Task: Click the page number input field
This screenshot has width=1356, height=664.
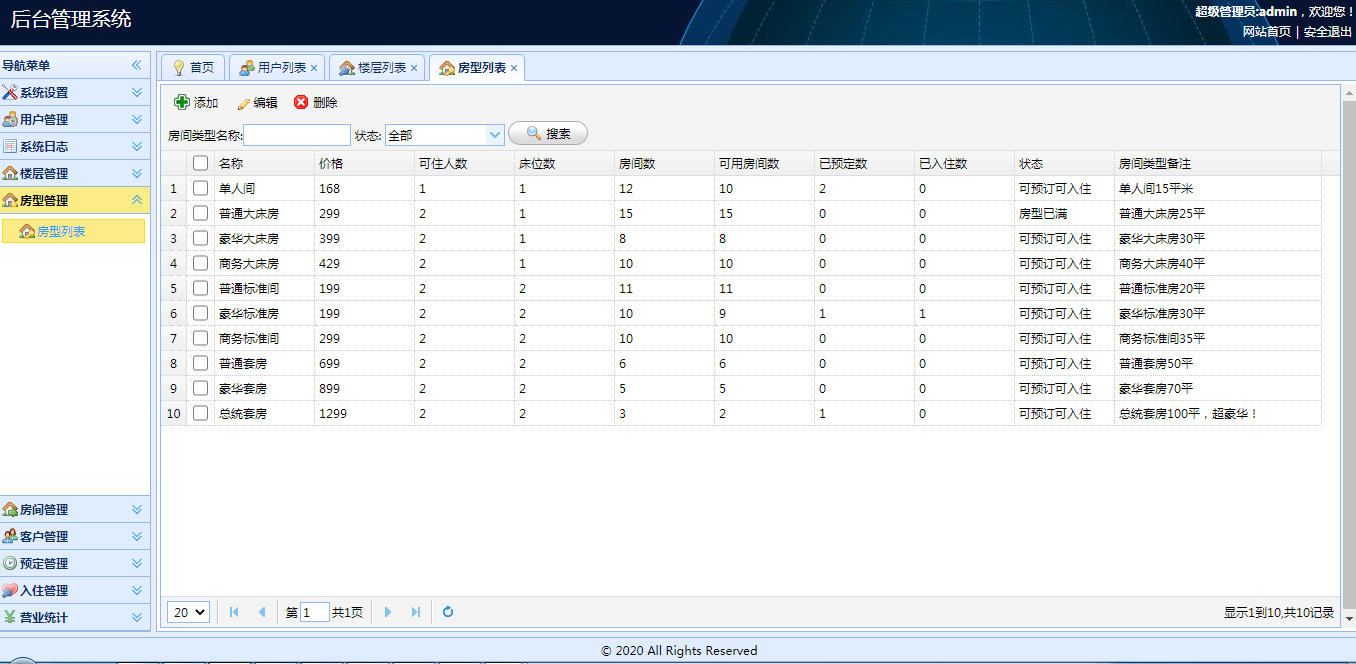Action: tap(315, 612)
